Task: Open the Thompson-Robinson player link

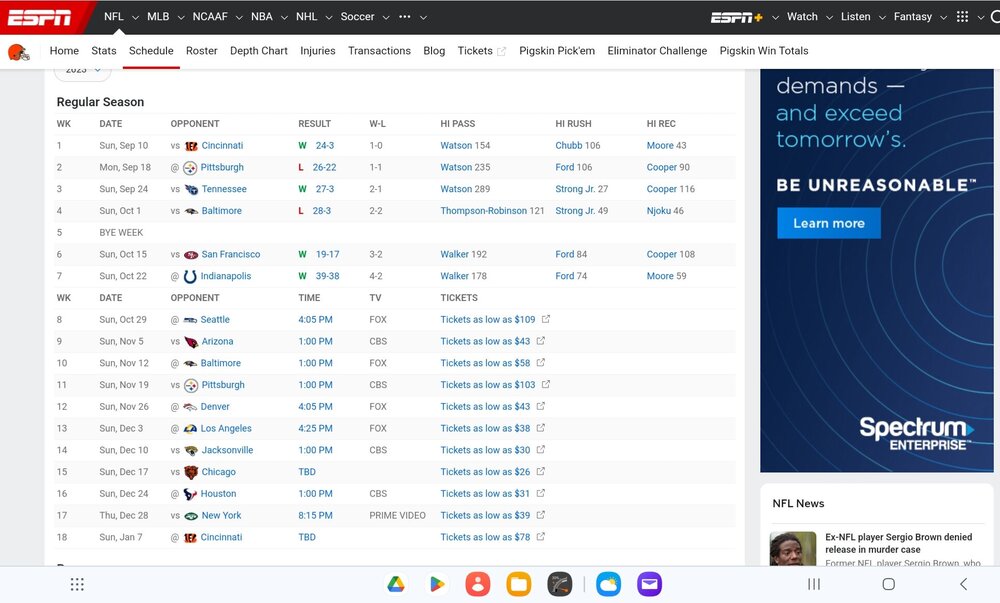Action: point(483,210)
